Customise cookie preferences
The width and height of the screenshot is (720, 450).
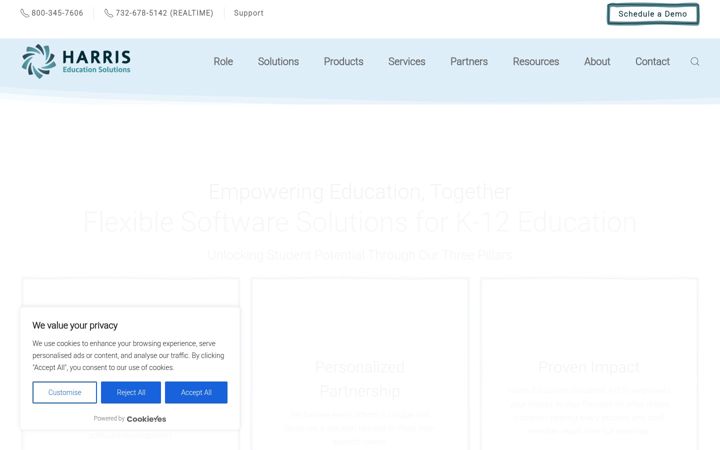click(64, 393)
